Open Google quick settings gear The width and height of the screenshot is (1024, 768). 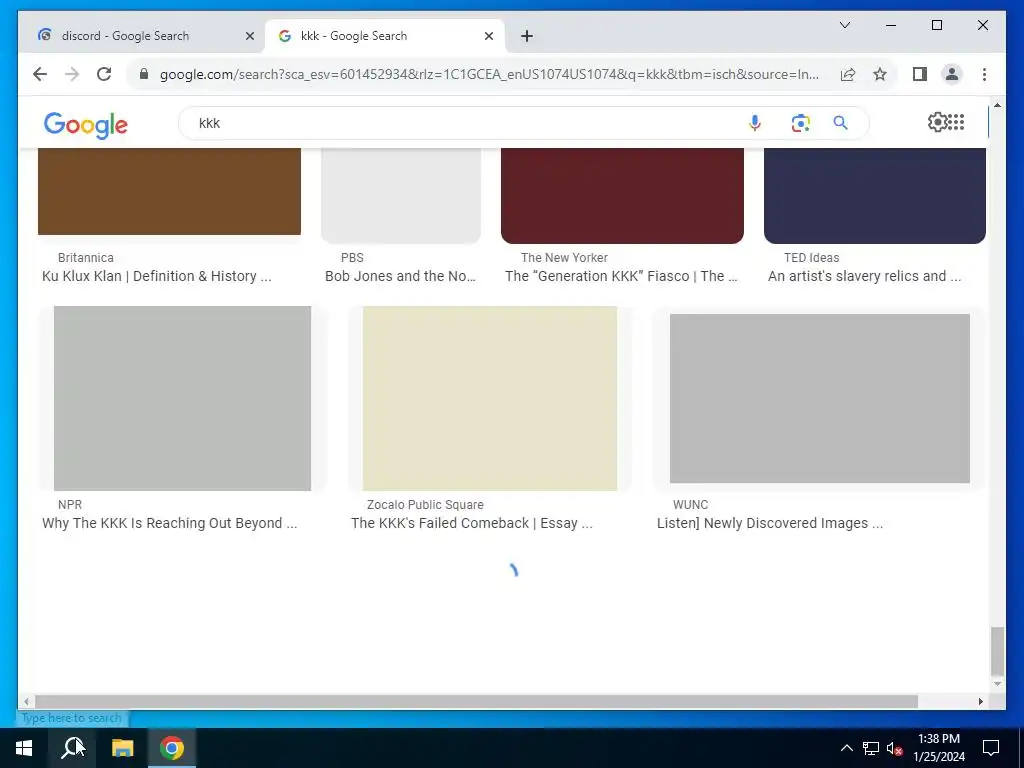click(937, 122)
